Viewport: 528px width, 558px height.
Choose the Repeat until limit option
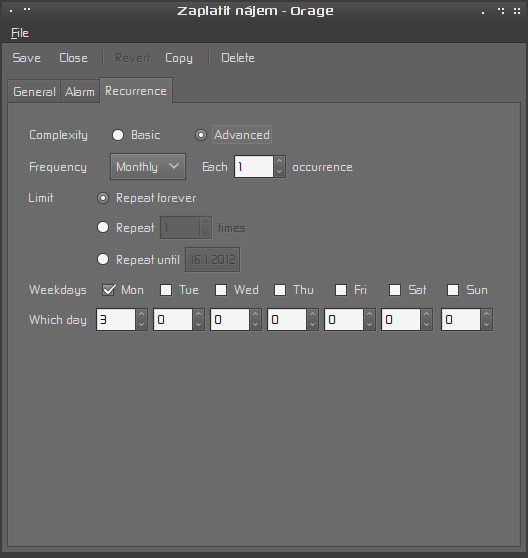103,259
